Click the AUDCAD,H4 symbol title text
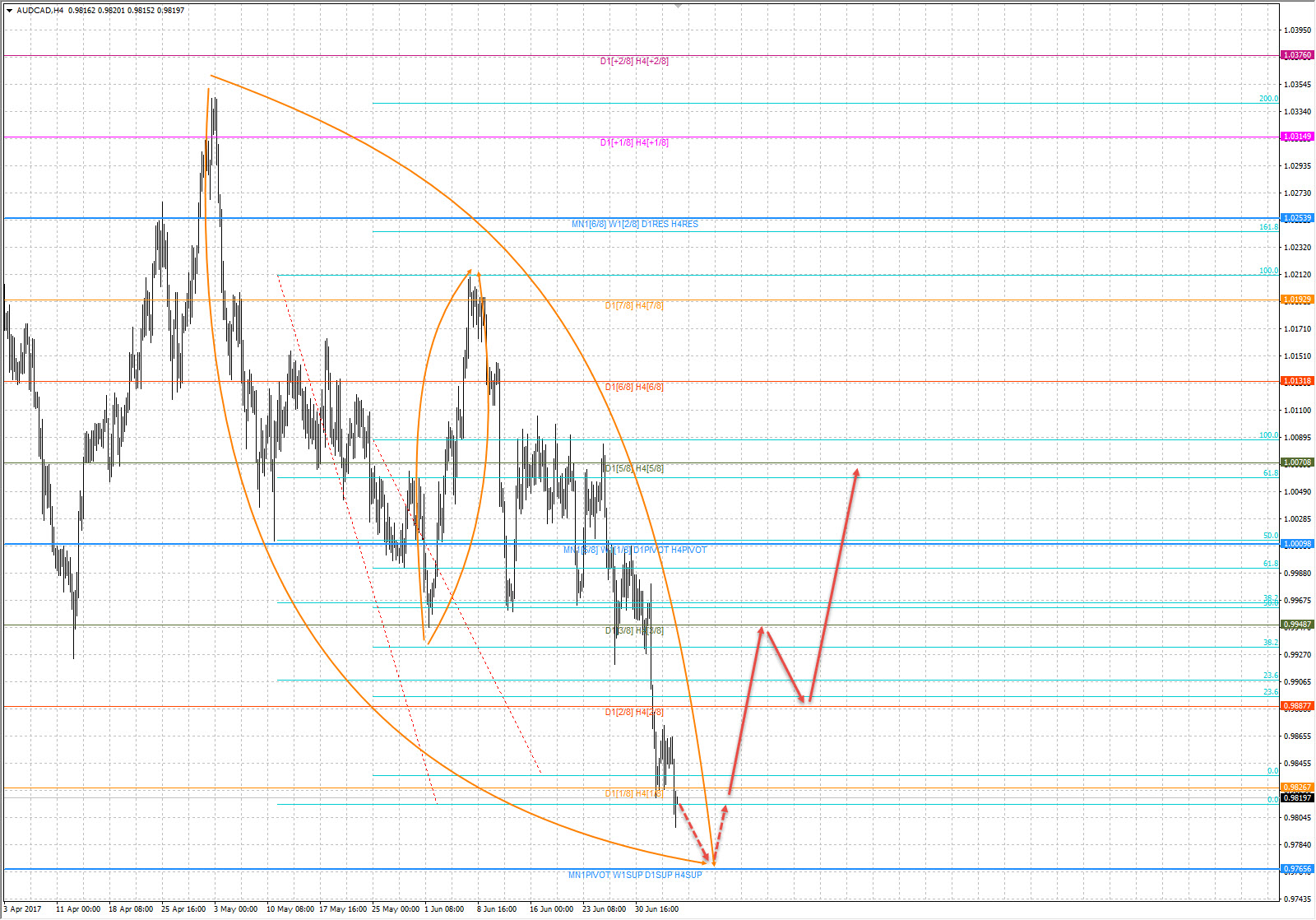 (x=40, y=11)
